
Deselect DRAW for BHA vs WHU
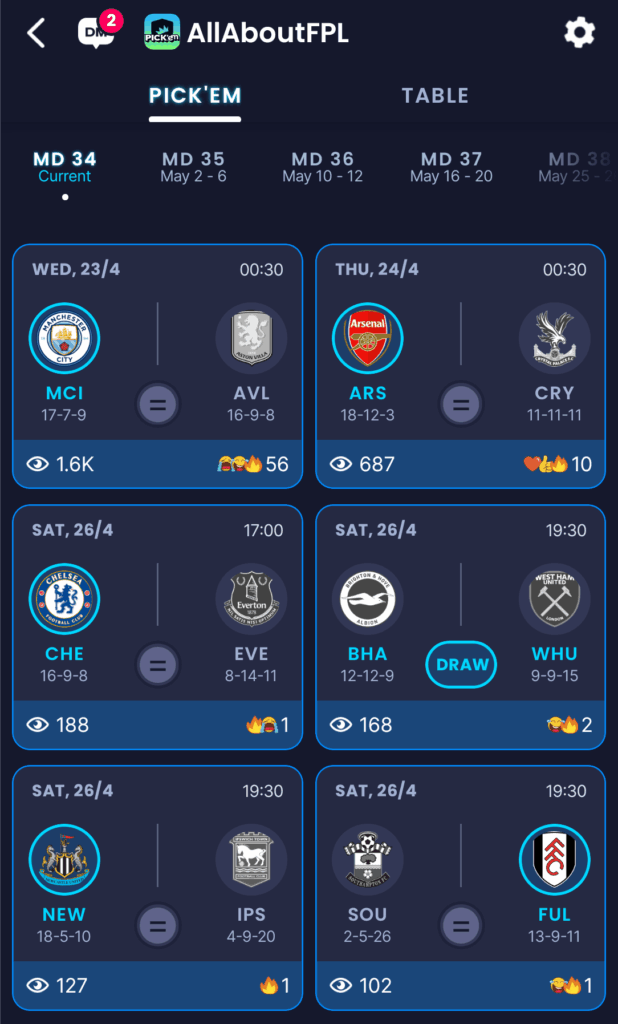pos(461,665)
